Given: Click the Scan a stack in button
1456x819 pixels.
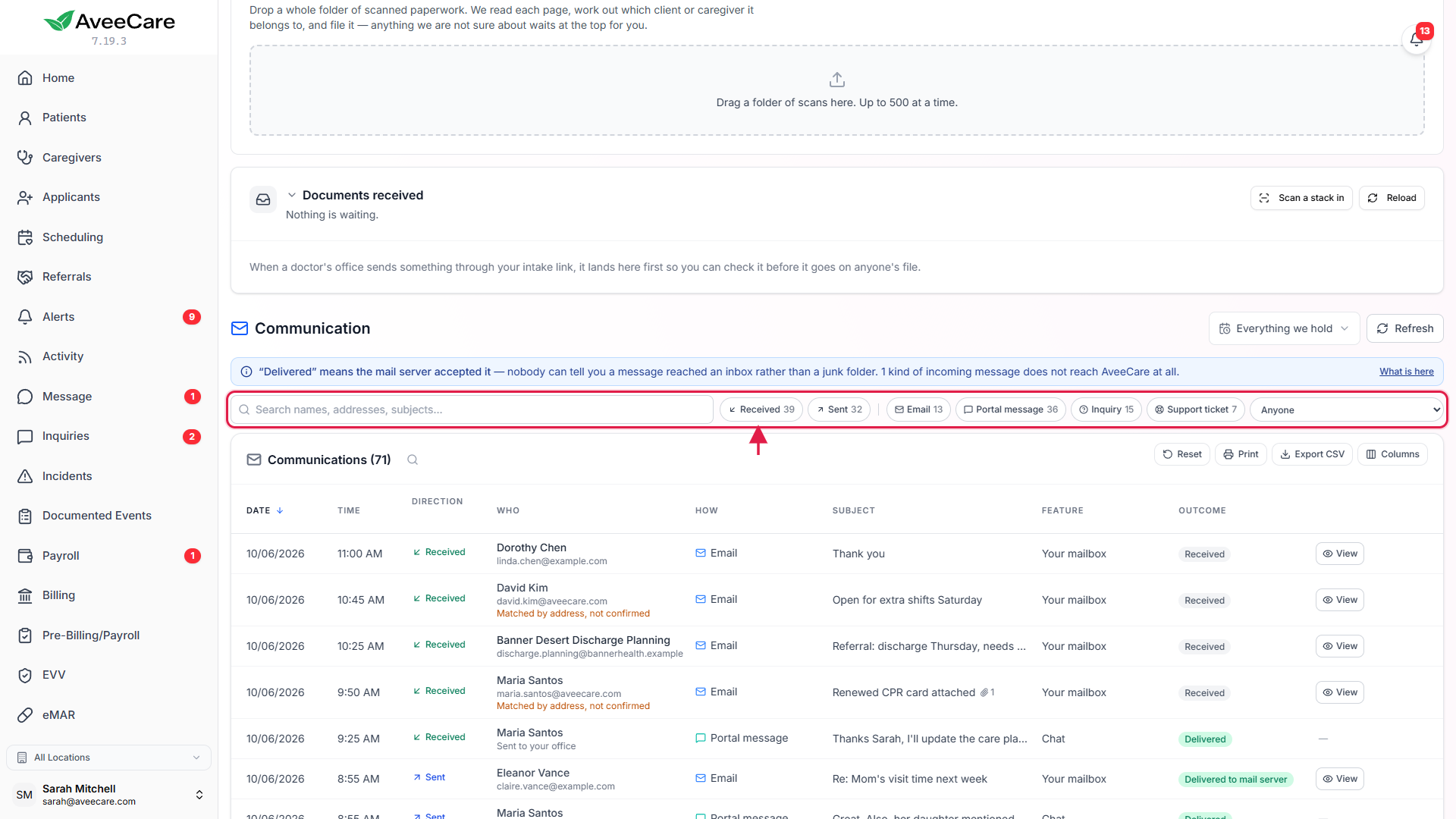Looking at the screenshot, I should pos(1301,198).
